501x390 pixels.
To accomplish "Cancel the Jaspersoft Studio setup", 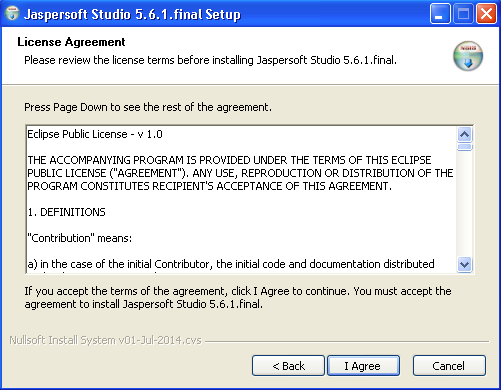I will tap(449, 366).
